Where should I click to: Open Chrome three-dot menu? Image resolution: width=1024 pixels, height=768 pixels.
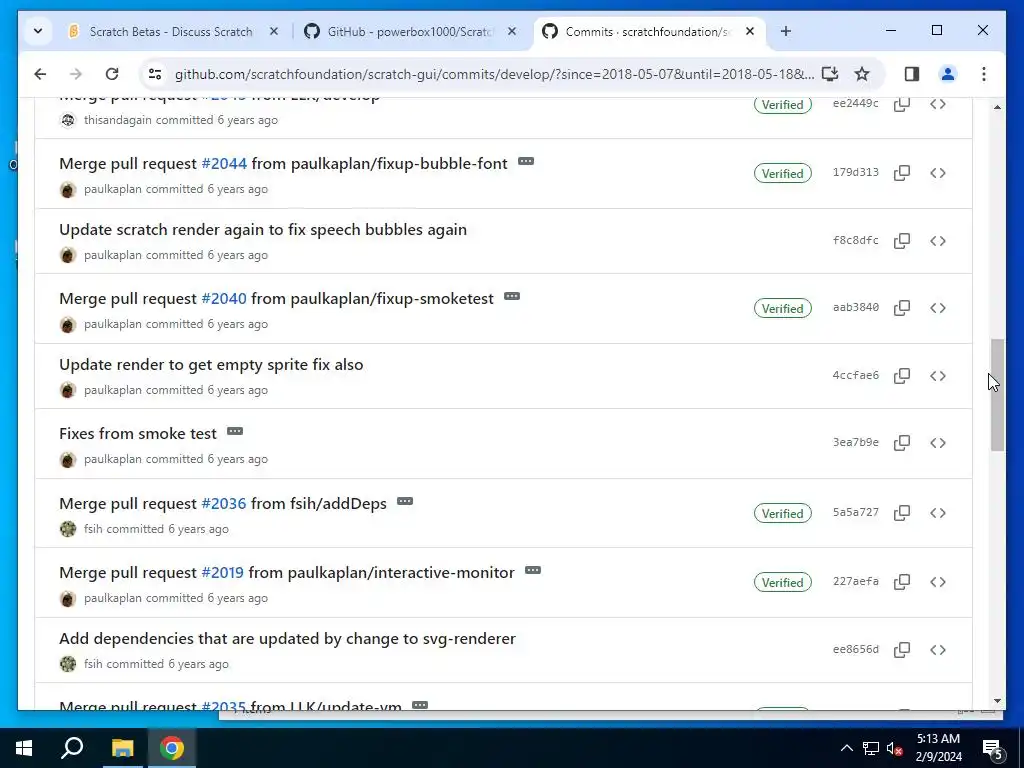(x=984, y=74)
